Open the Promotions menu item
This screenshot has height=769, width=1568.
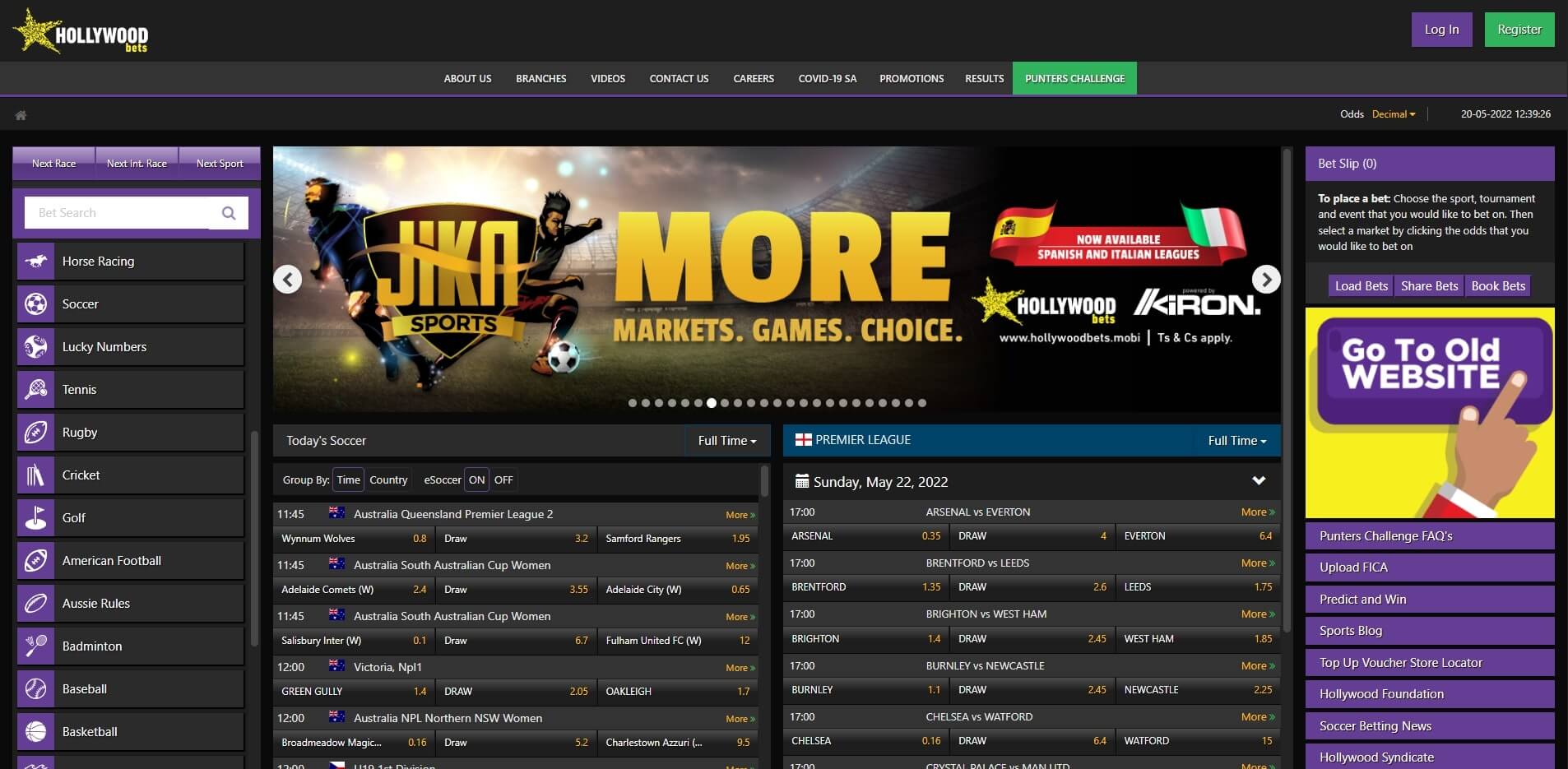tap(912, 78)
